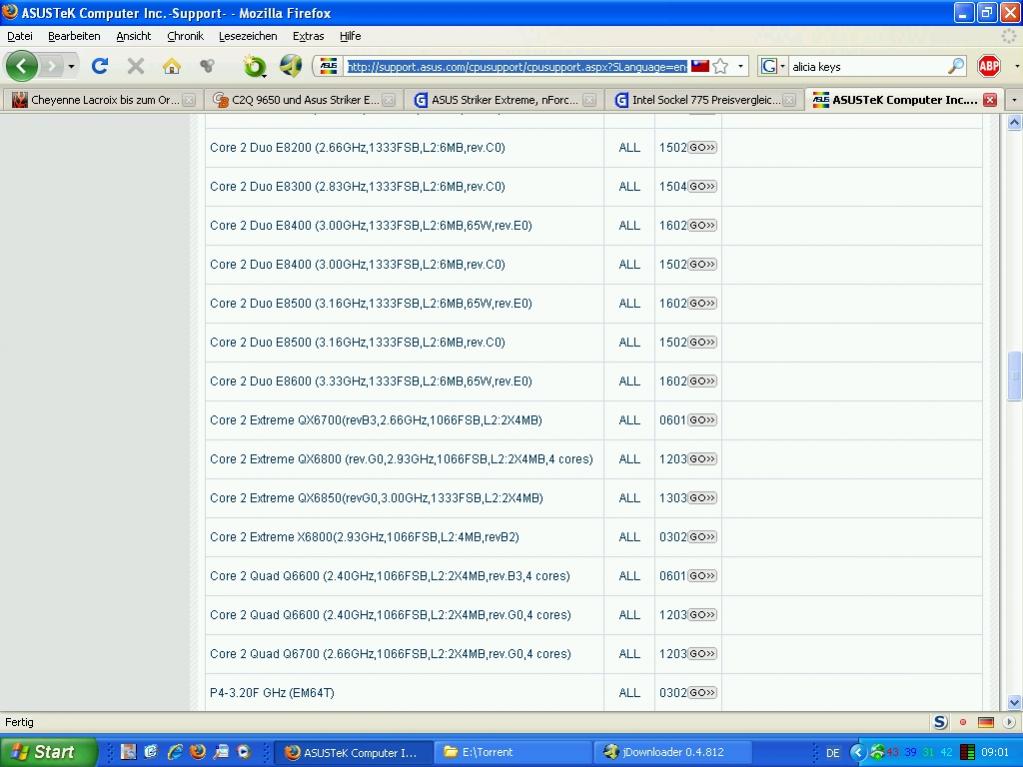1023x767 pixels.
Task: Click the S icon in the status bar
Action: pyautogui.click(x=940, y=722)
